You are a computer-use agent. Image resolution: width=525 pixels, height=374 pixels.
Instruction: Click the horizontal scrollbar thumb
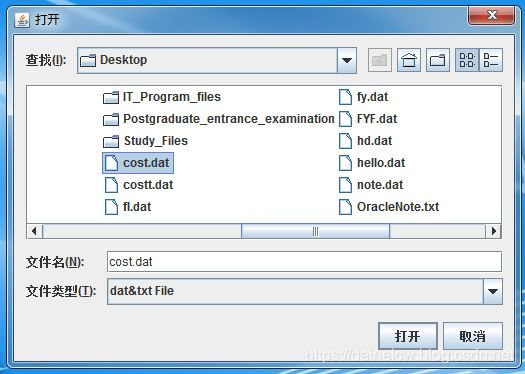pos(315,231)
